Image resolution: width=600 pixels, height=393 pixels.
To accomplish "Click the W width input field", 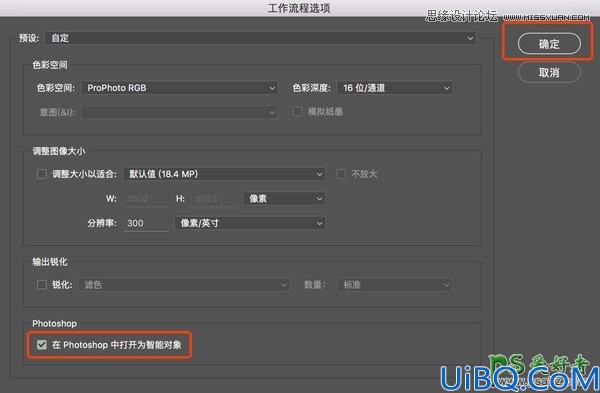I will (146, 199).
